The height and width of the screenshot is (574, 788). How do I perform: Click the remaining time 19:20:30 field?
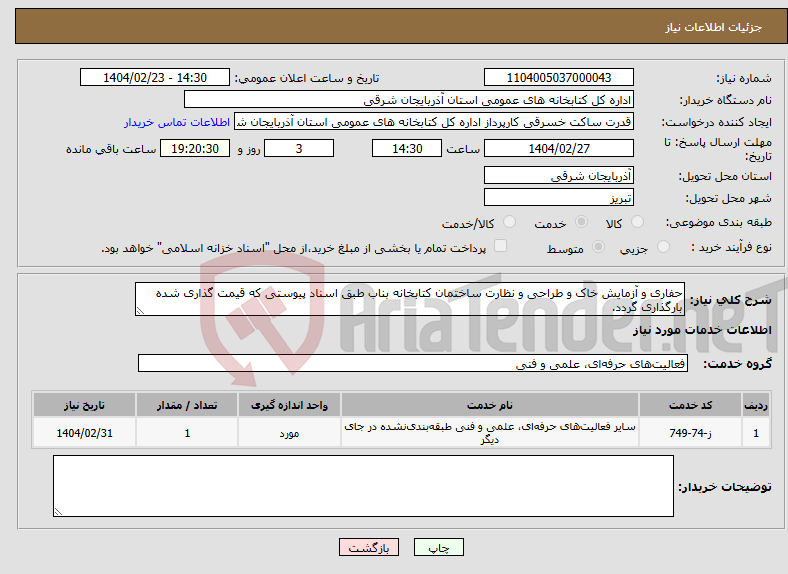pyautogui.click(x=195, y=148)
